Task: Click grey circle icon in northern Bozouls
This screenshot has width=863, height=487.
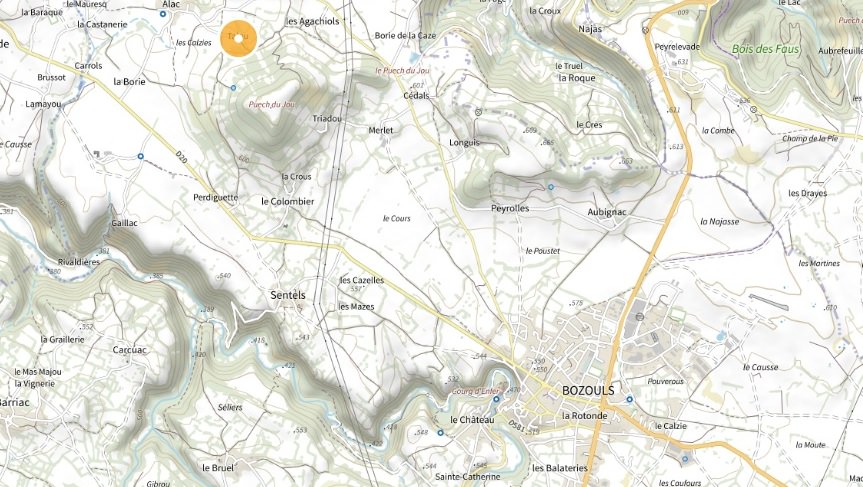Action: (x=640, y=317)
